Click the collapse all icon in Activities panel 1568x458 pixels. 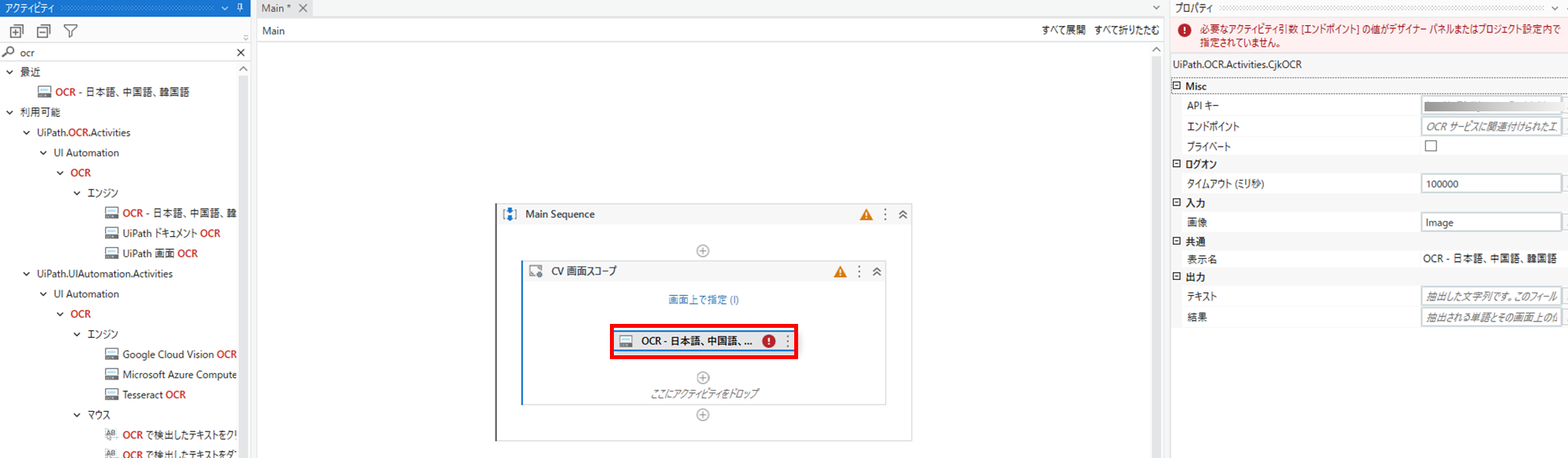pos(43,31)
